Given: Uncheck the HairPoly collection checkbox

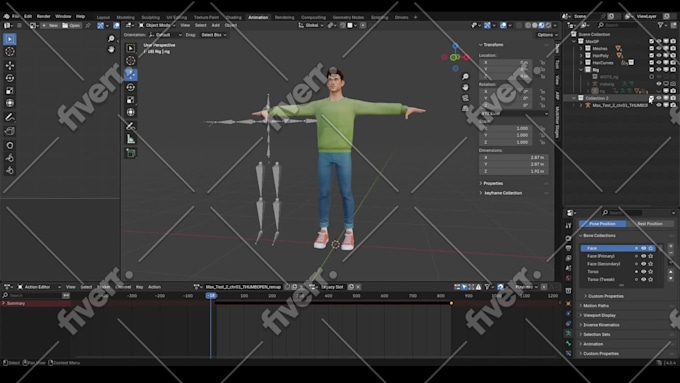Looking at the screenshot, I should 651,56.
